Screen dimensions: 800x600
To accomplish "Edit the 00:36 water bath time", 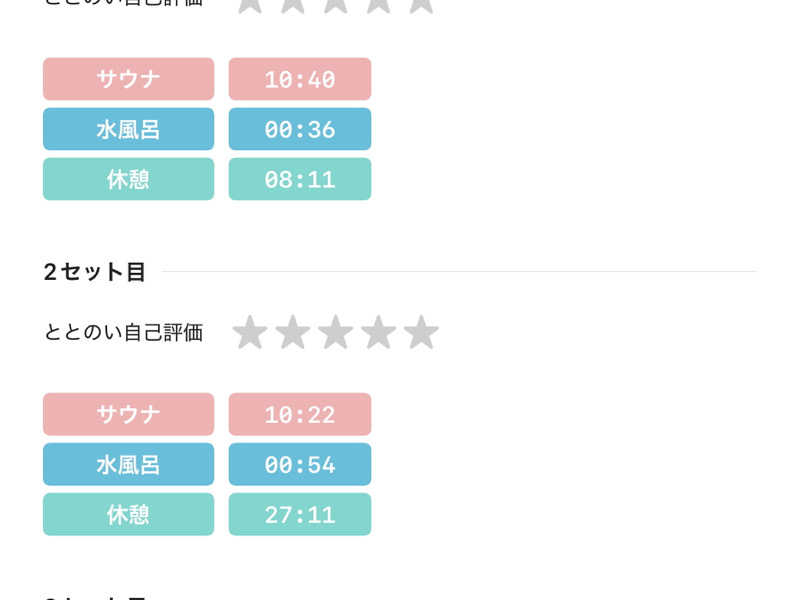I will [x=299, y=129].
